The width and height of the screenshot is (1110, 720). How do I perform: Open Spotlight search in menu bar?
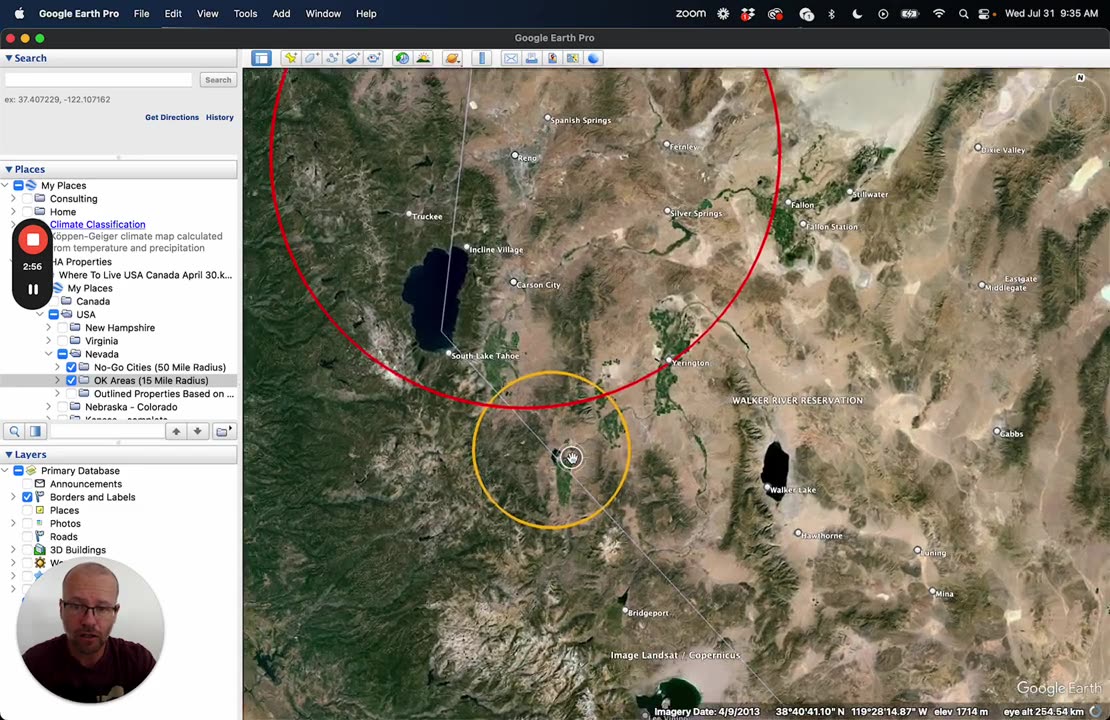[963, 13]
